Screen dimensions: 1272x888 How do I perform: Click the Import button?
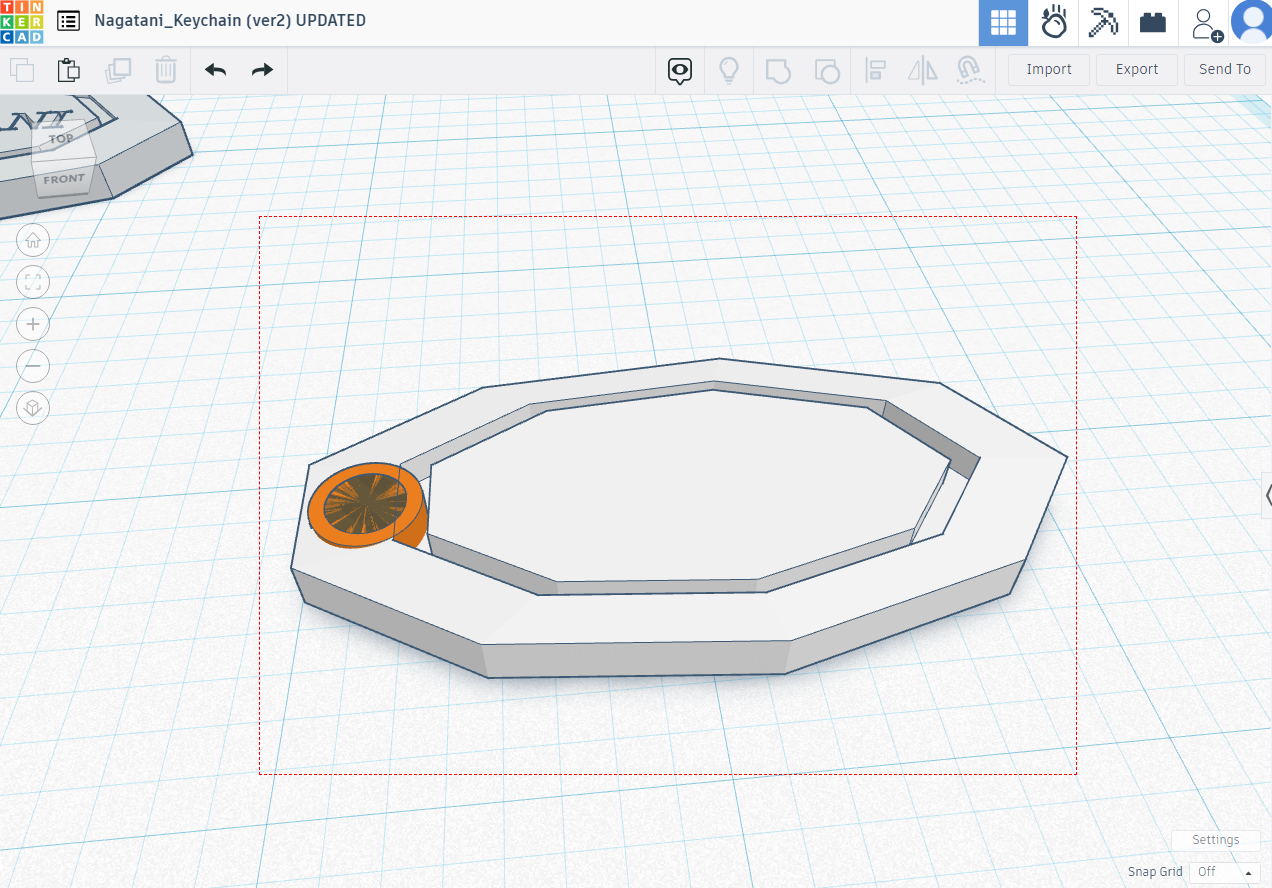pos(1048,69)
